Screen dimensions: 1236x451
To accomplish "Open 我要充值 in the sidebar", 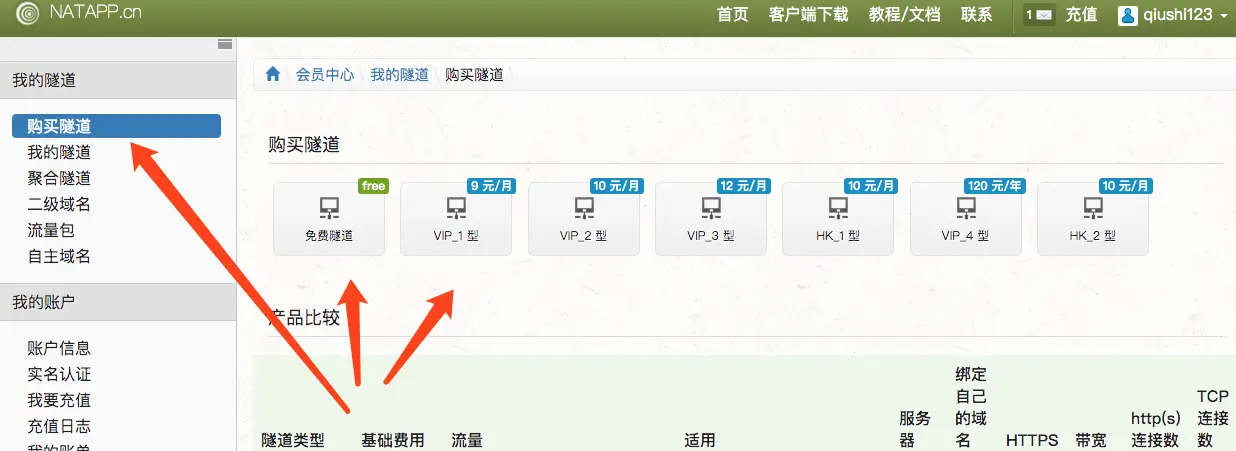I will (59, 400).
